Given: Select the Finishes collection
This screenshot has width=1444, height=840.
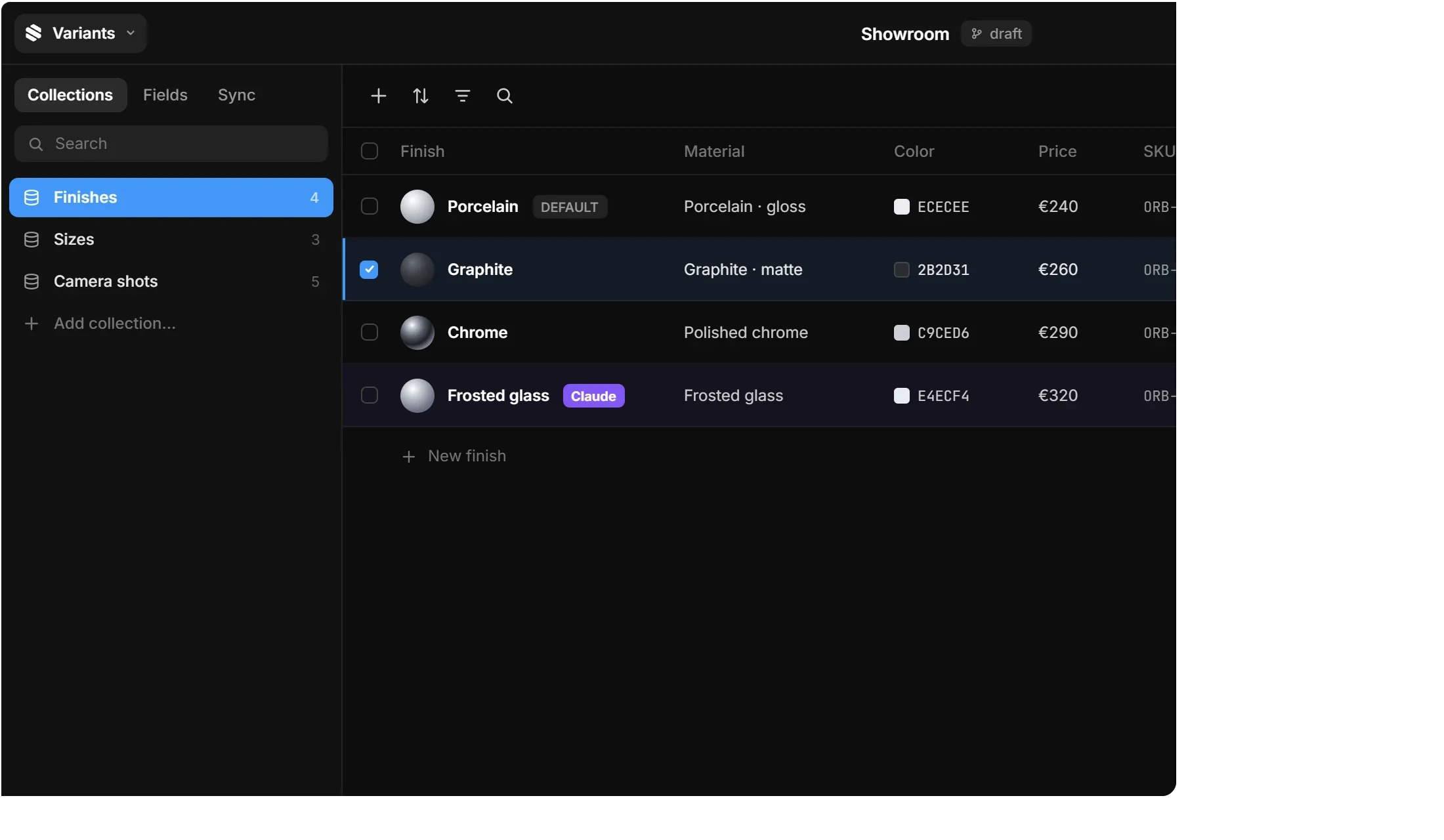Looking at the screenshot, I should (171, 198).
